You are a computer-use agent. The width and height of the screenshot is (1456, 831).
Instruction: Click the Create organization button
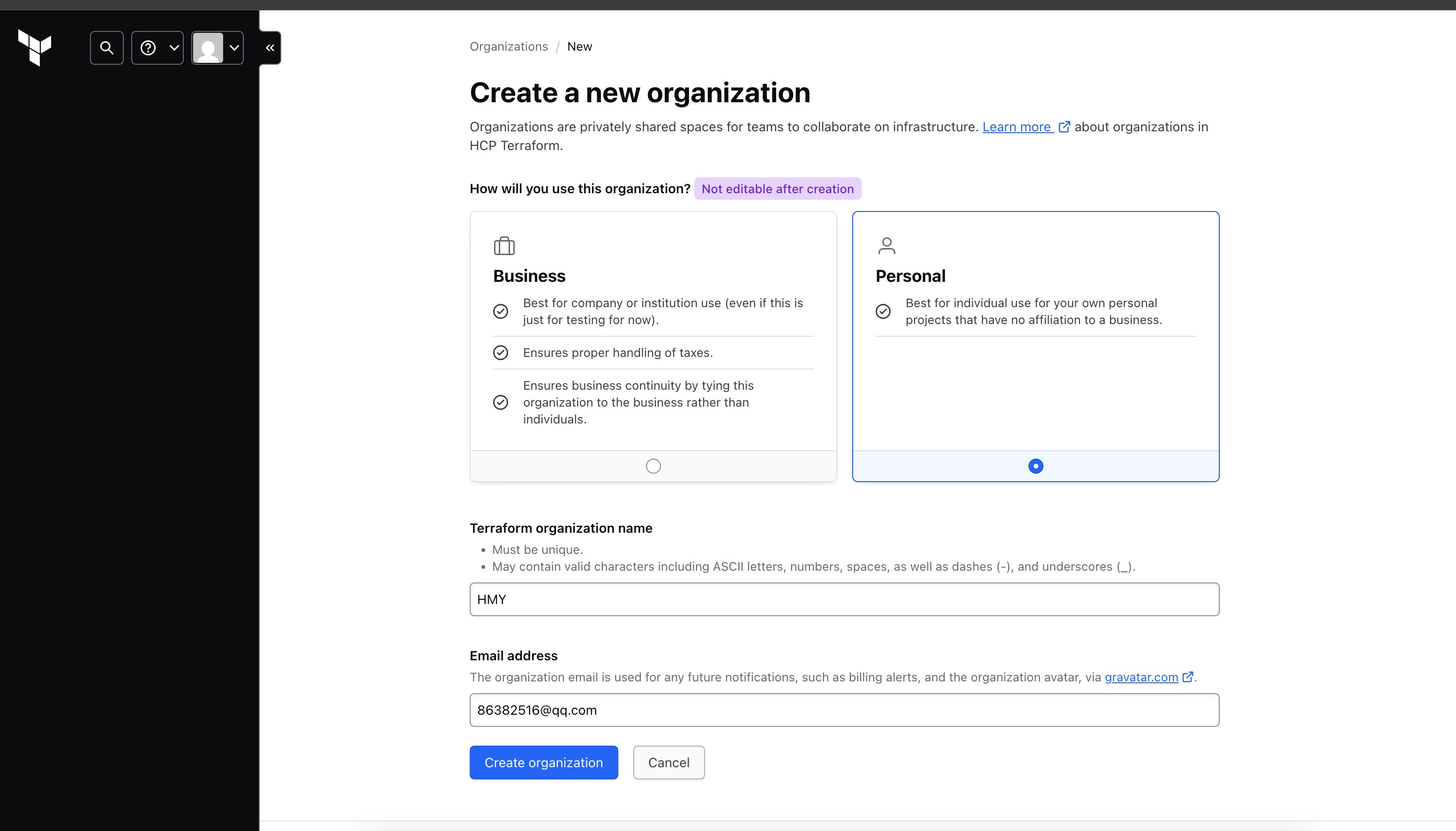[x=544, y=763]
